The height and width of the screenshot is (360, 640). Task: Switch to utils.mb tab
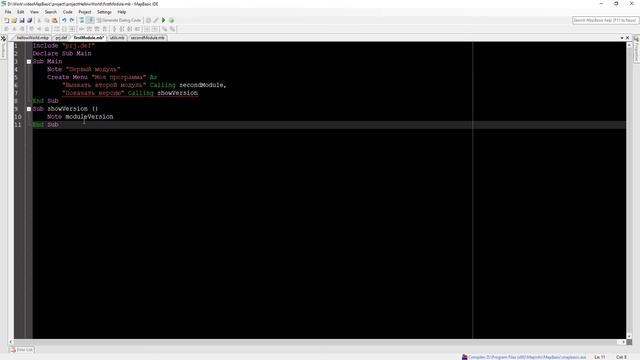coord(117,38)
